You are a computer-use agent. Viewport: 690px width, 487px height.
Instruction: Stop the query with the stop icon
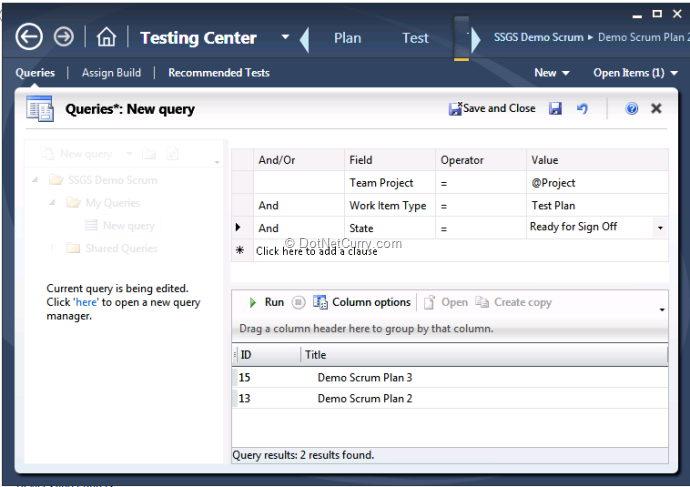pos(299,302)
